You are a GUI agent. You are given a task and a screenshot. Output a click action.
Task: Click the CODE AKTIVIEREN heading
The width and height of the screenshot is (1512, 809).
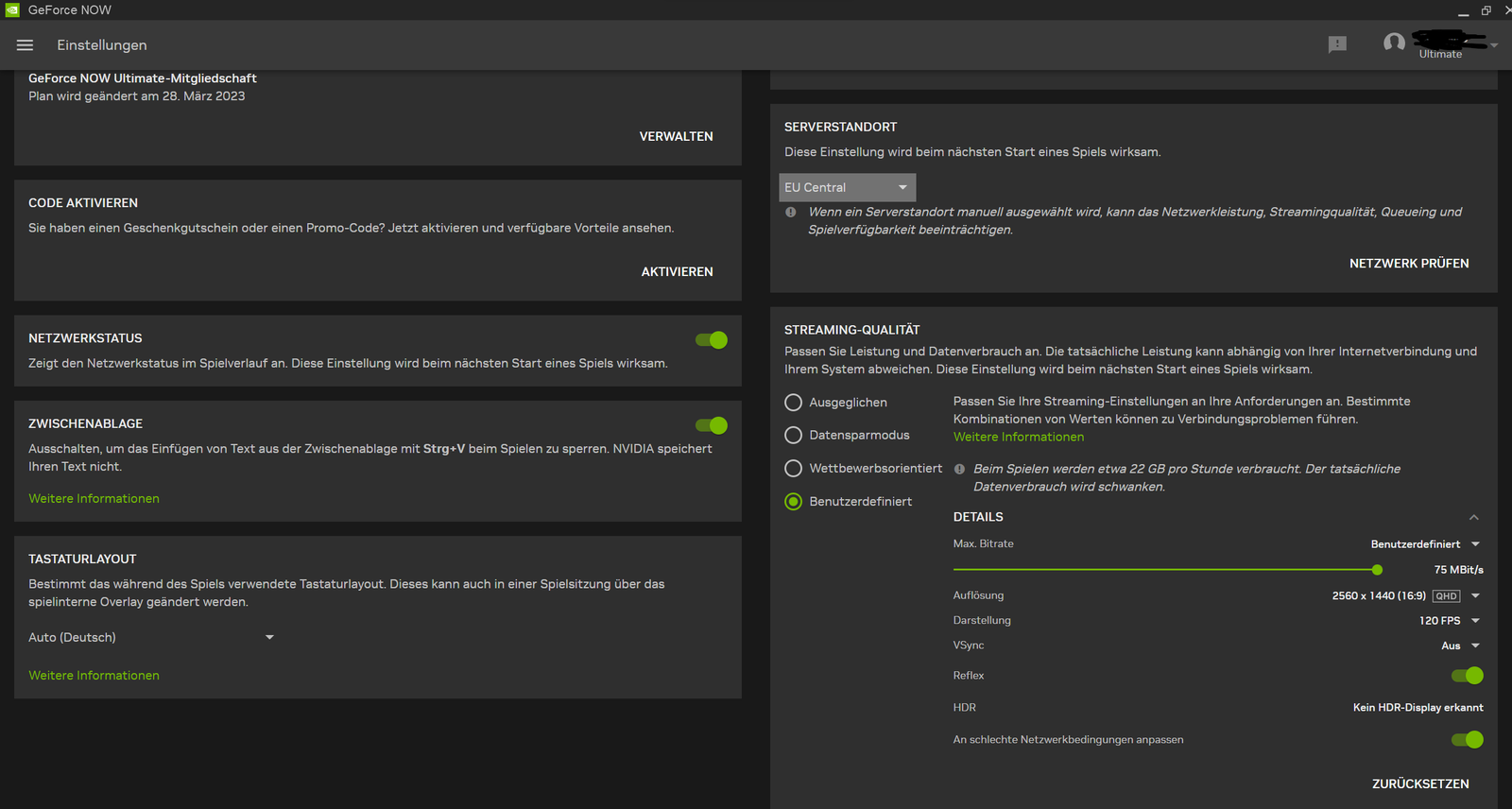83,203
